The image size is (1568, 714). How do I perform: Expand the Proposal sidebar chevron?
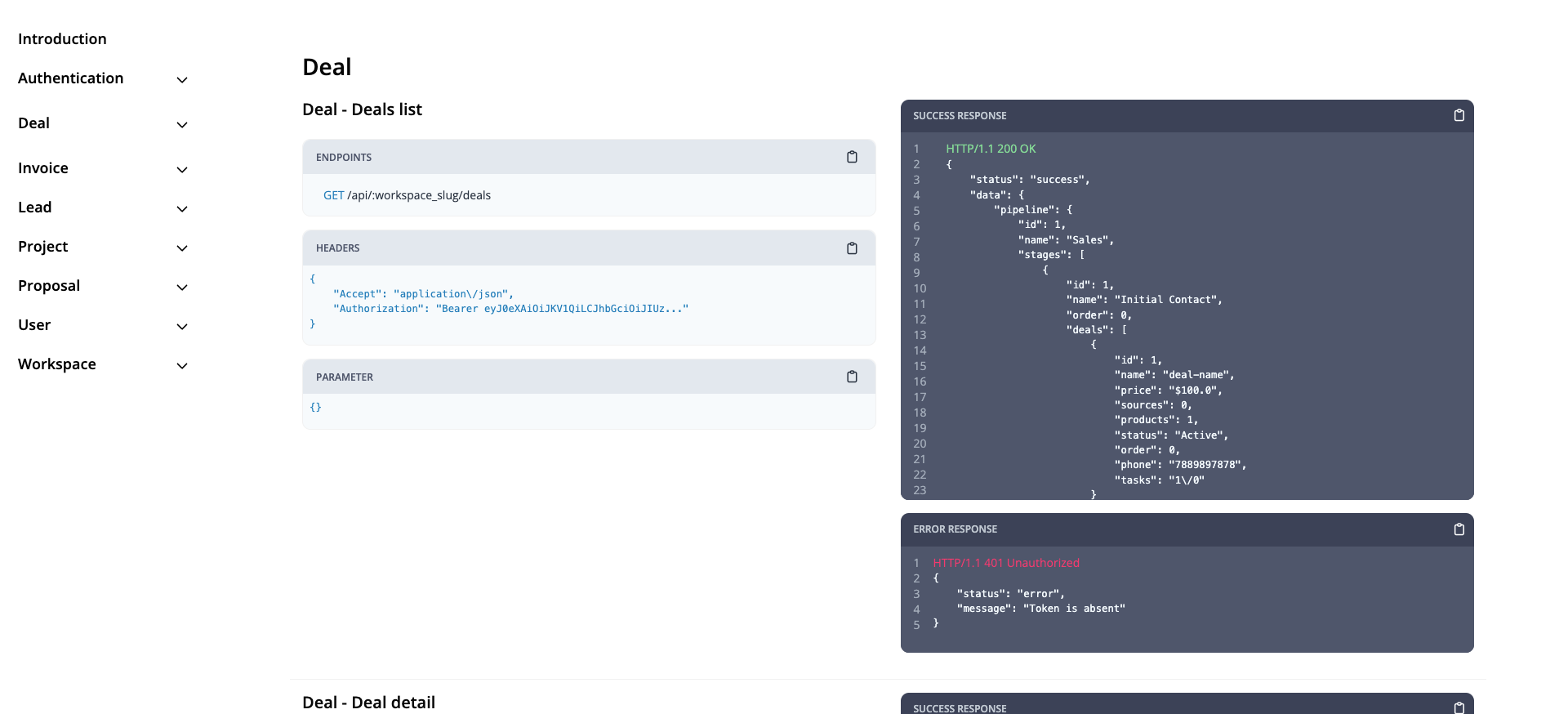coord(182,287)
